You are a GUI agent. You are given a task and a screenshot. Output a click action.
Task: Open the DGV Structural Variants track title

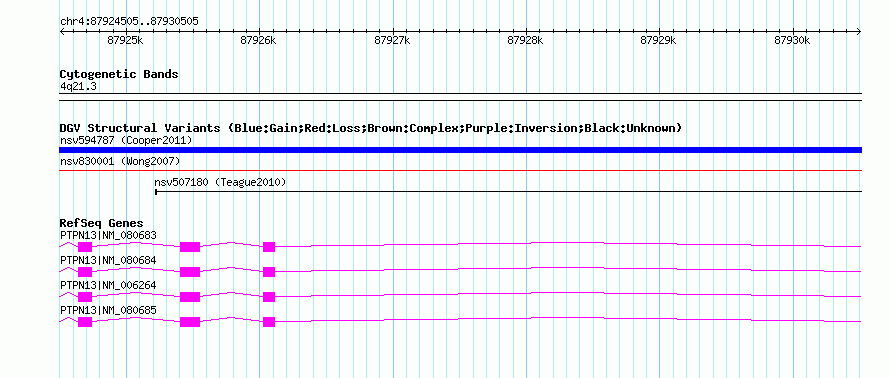pos(371,128)
